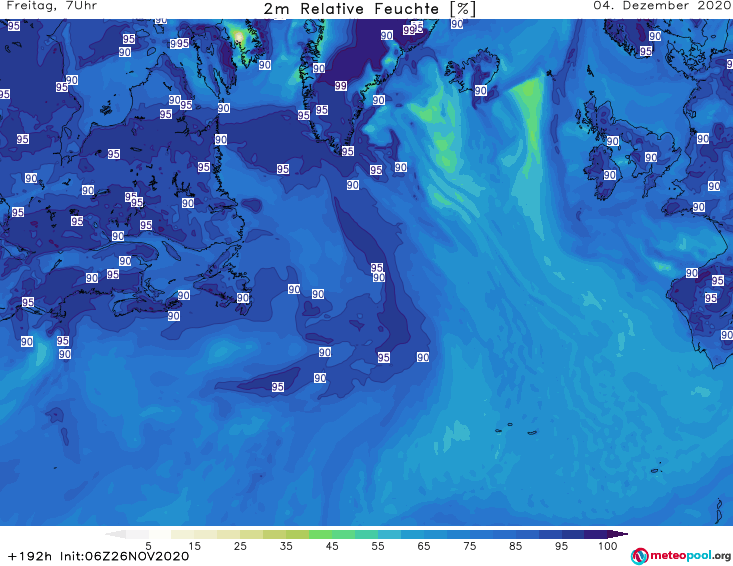
Task: Click the '85' label on color scale
Action: point(516,546)
